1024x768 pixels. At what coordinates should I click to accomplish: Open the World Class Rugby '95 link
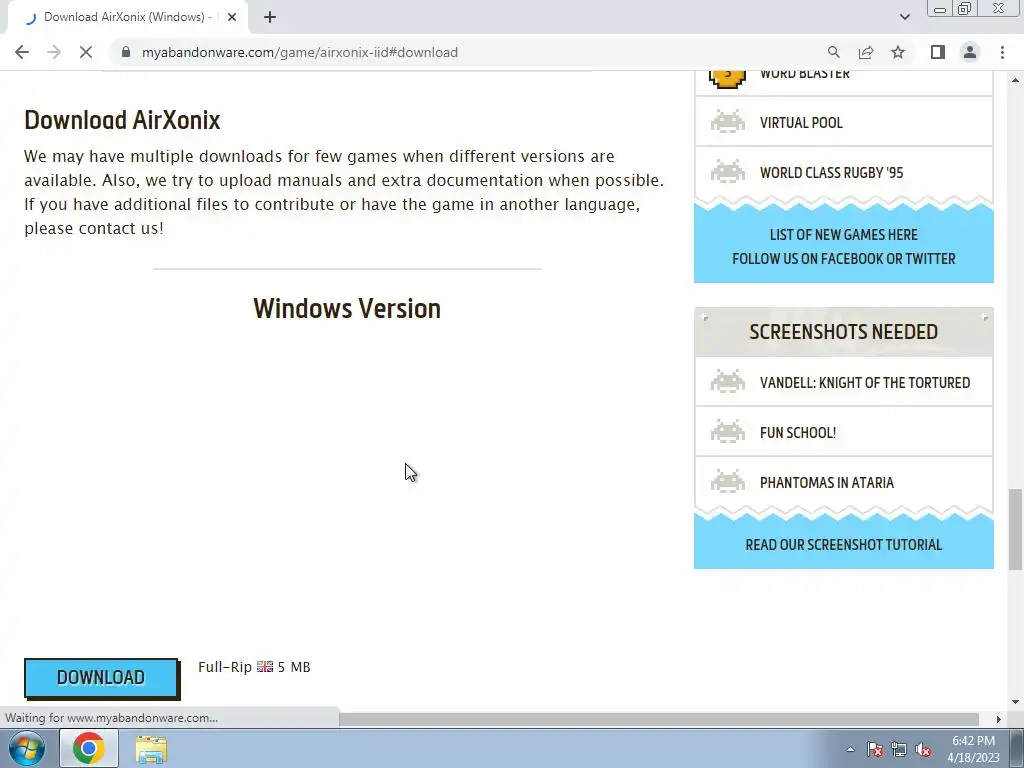coord(831,172)
